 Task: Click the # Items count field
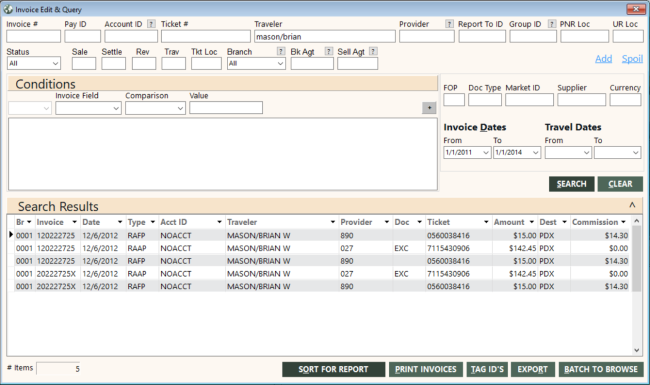(x=58, y=368)
